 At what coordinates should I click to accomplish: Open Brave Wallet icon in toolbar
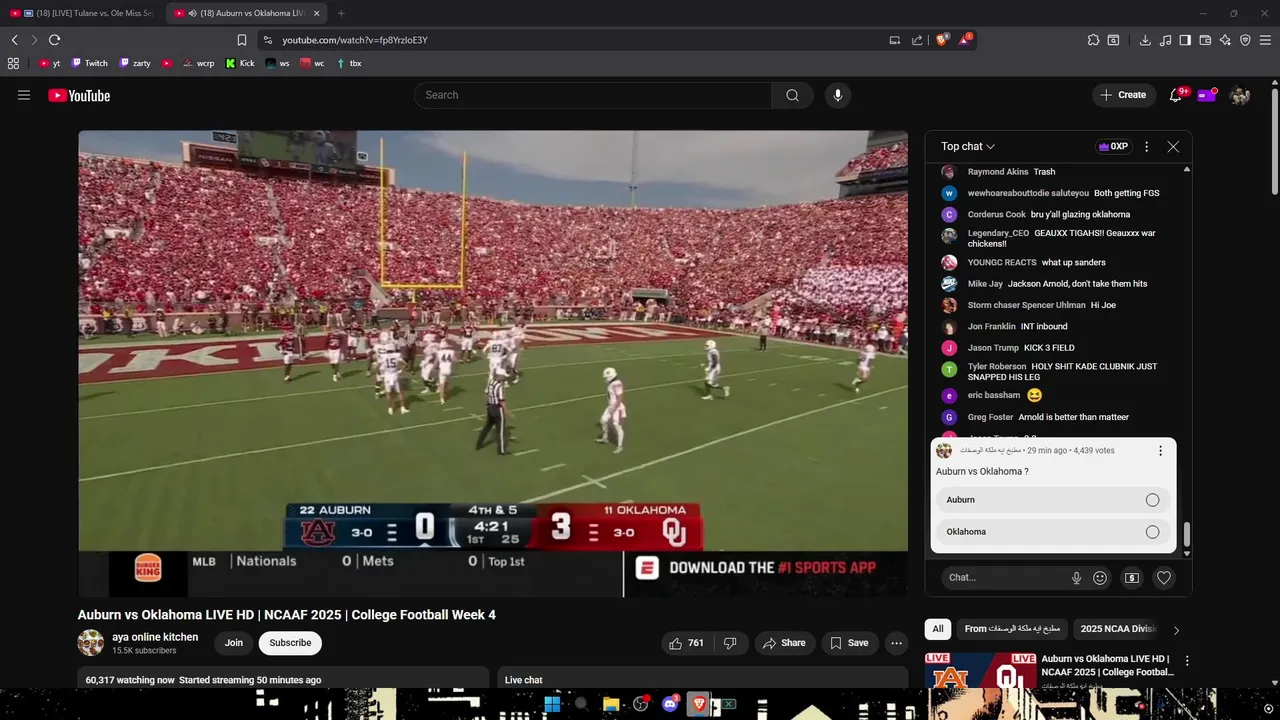[1205, 40]
